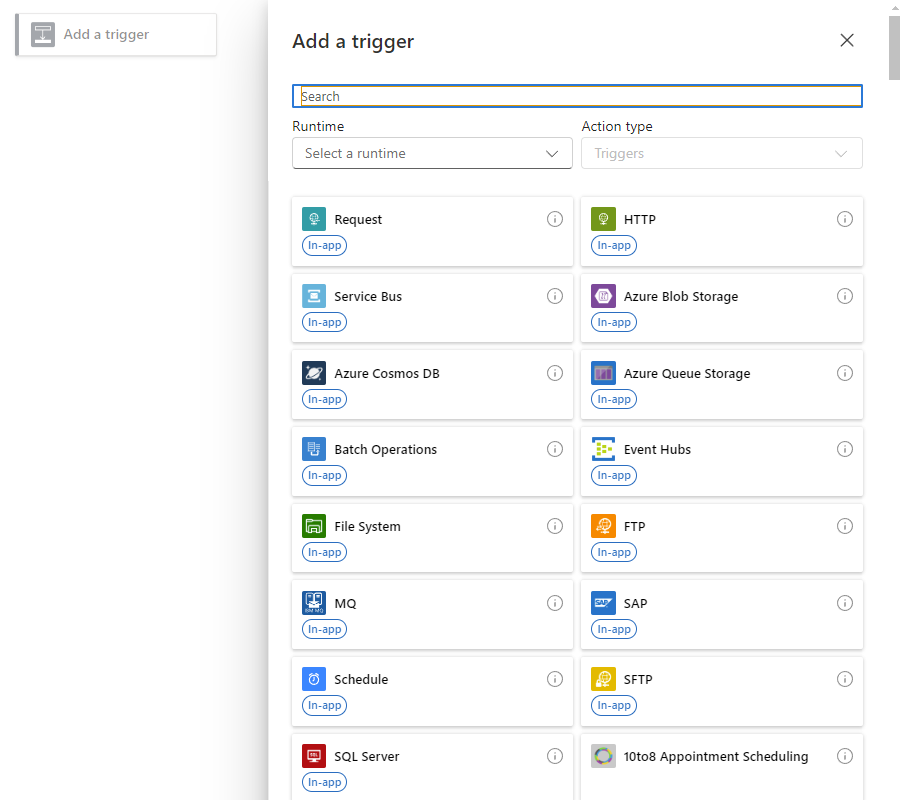Click the HTTP trigger icon
900x800 pixels.
point(603,219)
